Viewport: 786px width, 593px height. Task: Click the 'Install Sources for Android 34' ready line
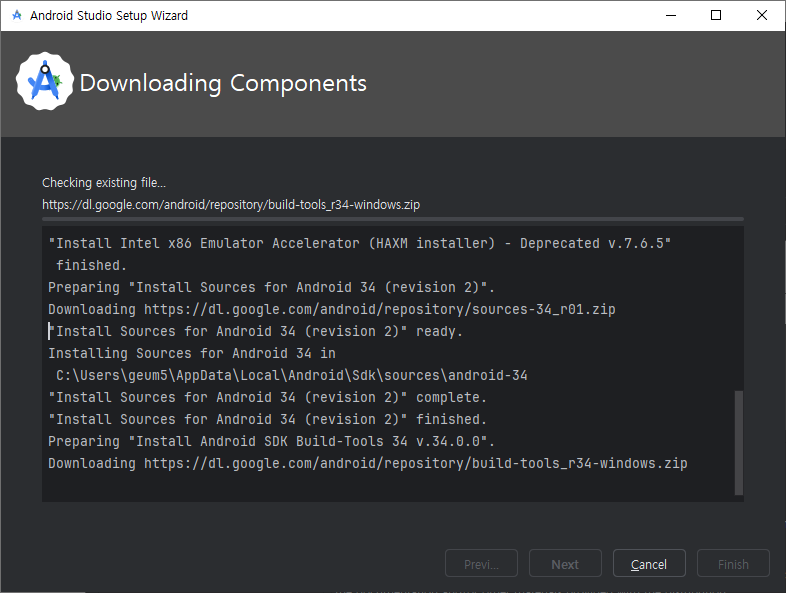point(255,331)
